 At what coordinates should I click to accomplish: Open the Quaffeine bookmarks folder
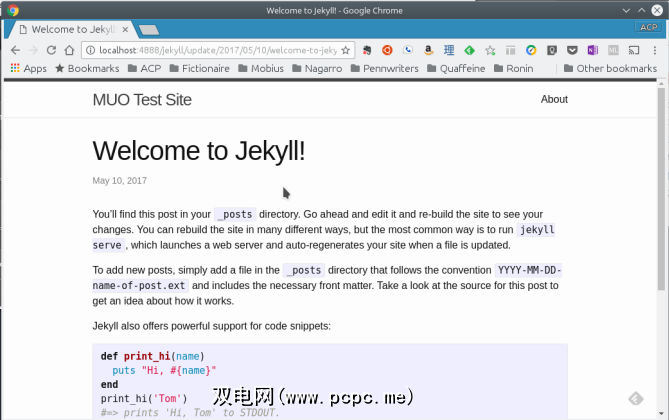(456, 68)
